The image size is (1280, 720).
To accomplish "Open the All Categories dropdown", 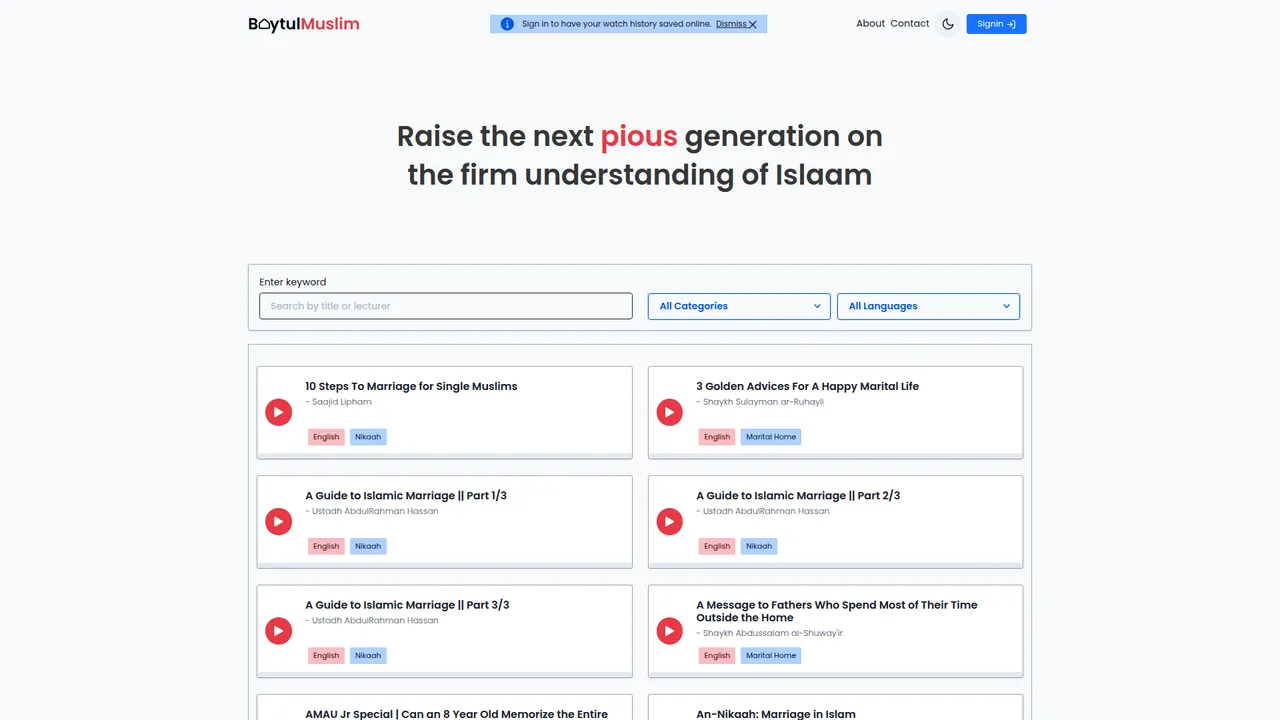I will (739, 306).
